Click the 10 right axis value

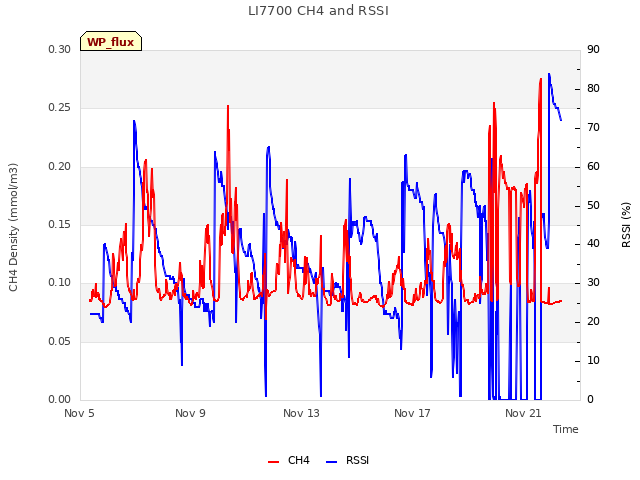(593, 360)
